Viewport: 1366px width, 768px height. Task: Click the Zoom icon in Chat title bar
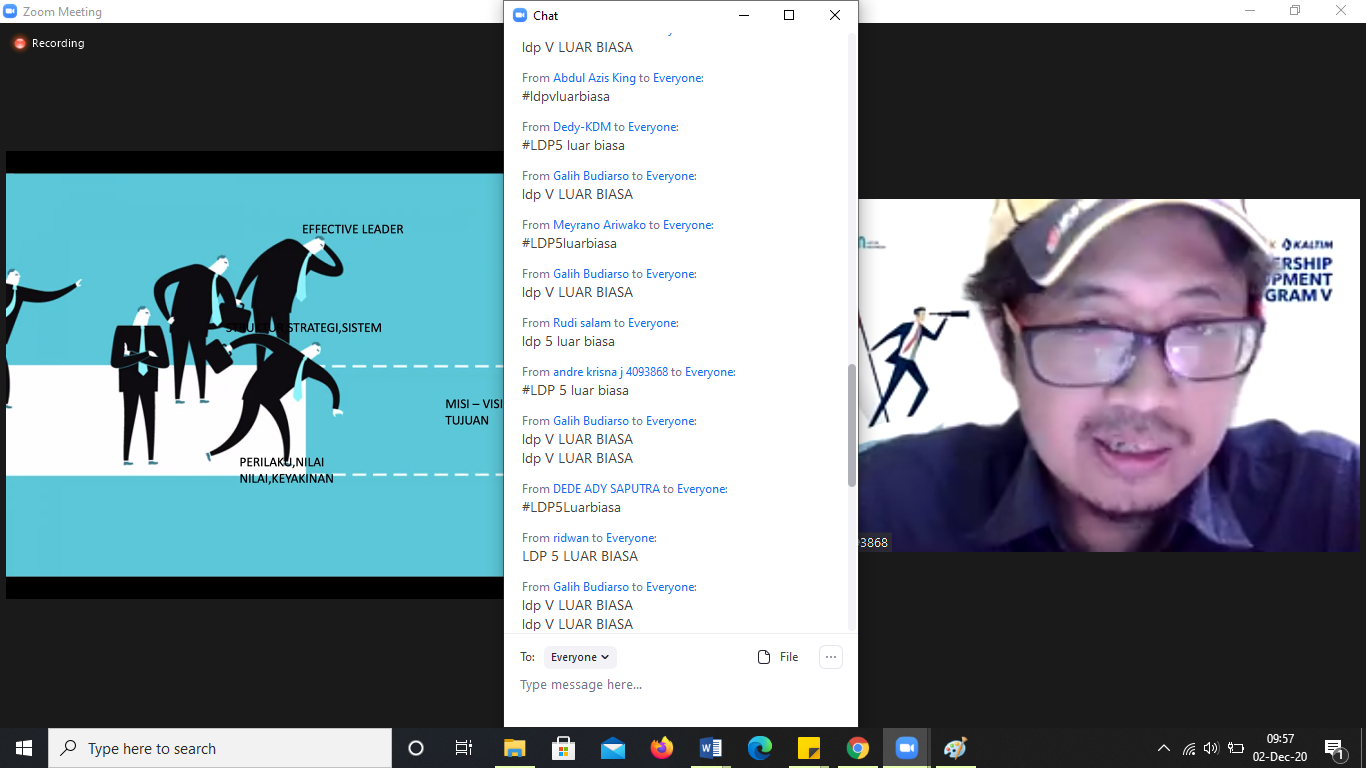pyautogui.click(x=519, y=15)
